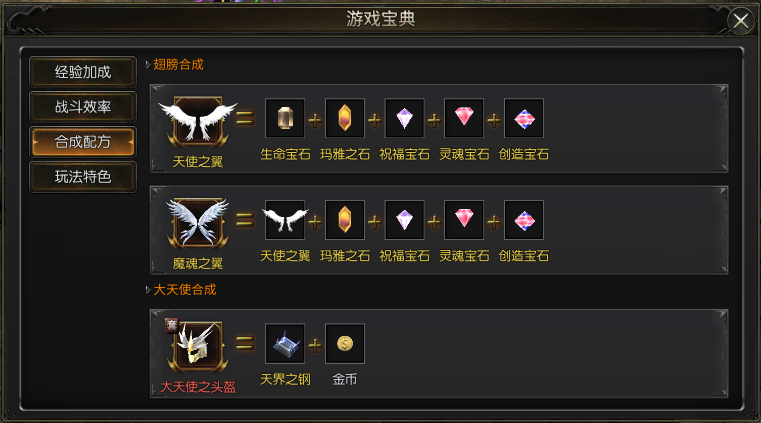Open the 玩法特色 tab
This screenshot has width=761, height=423.
(83, 177)
